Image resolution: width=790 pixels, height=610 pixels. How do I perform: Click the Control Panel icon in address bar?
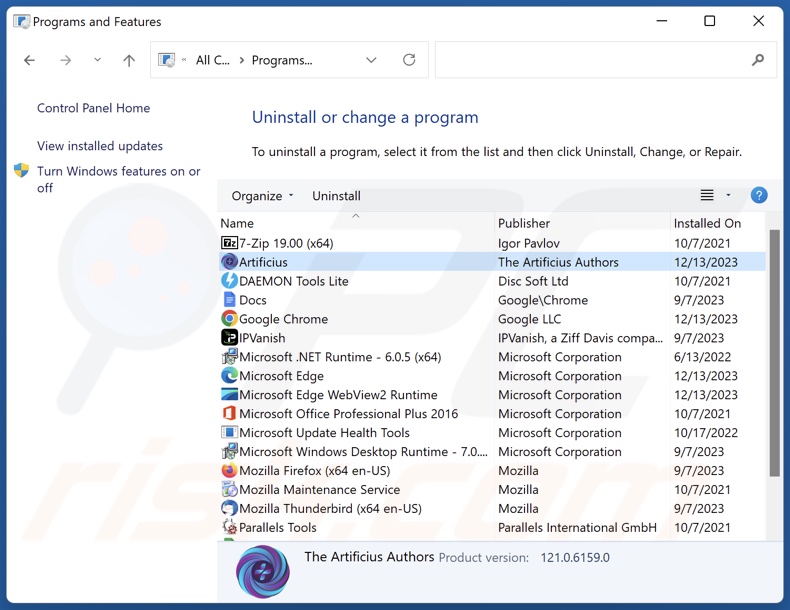[166, 60]
